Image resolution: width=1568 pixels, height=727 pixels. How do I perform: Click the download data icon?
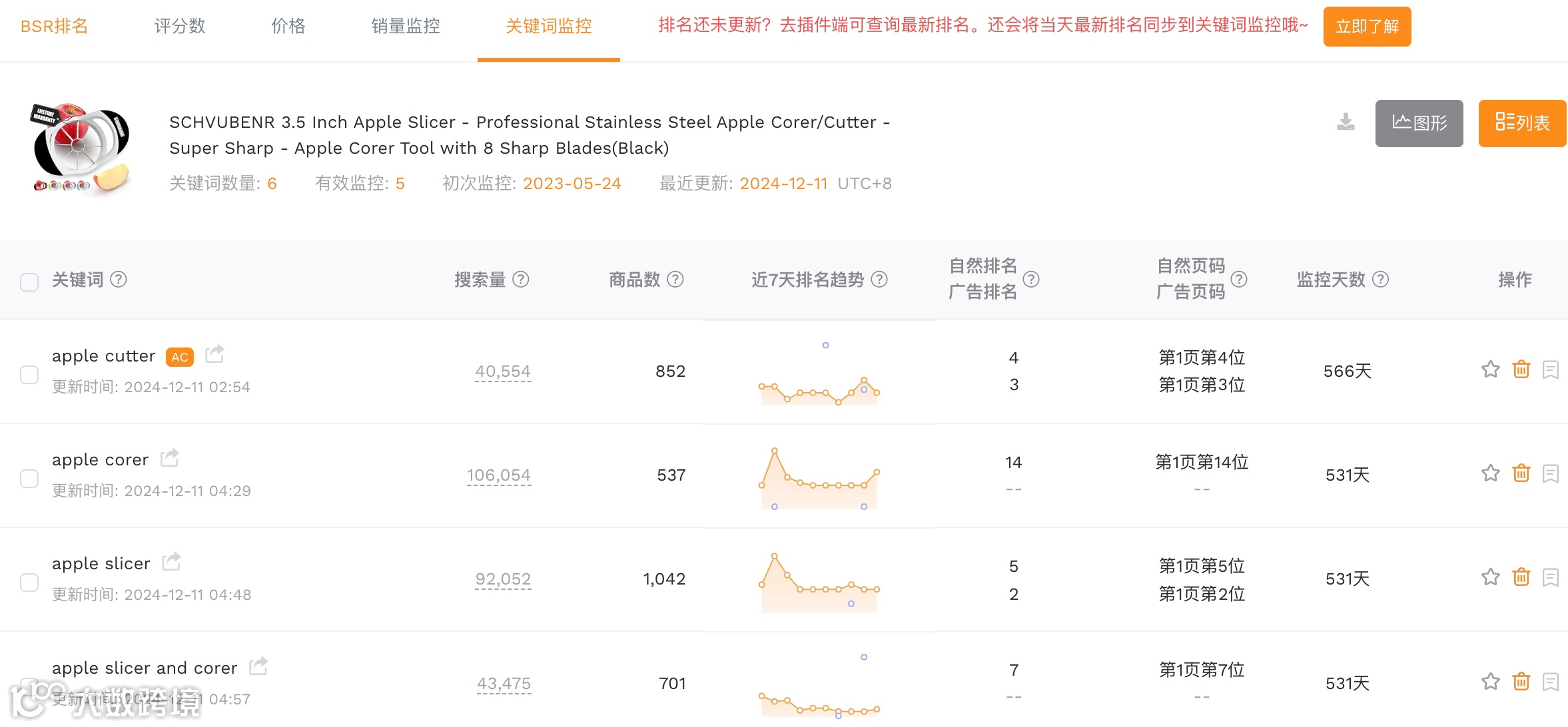coord(1346,122)
